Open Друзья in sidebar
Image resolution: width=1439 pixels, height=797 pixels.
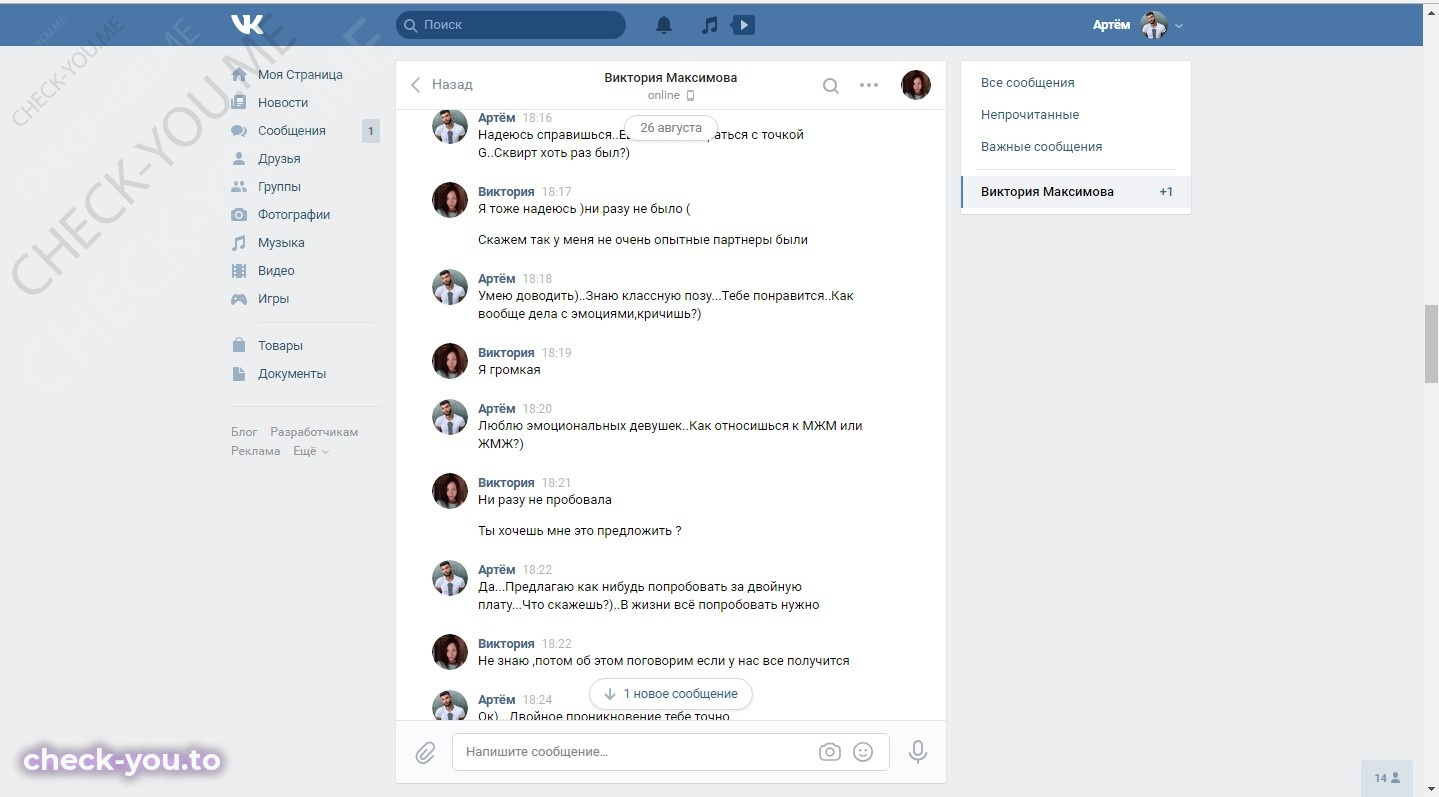tap(279, 159)
